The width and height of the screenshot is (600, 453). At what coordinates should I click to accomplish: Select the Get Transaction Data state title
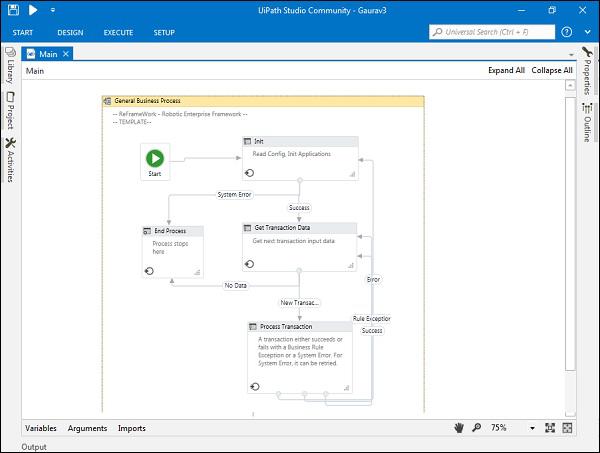(282, 228)
